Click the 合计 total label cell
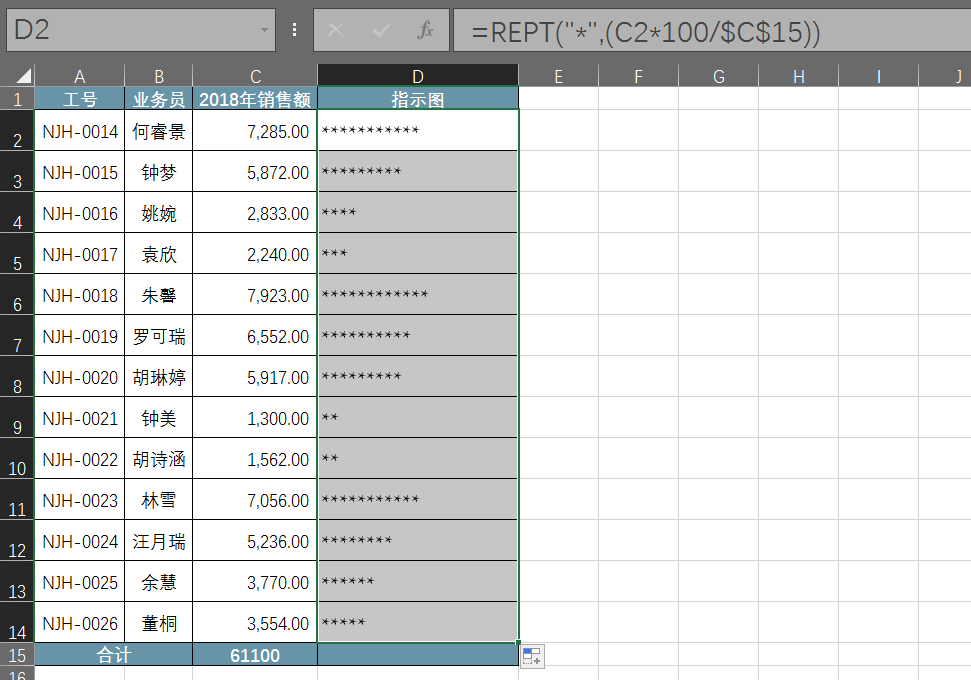The height and width of the screenshot is (680, 971). pyautogui.click(x=113, y=655)
